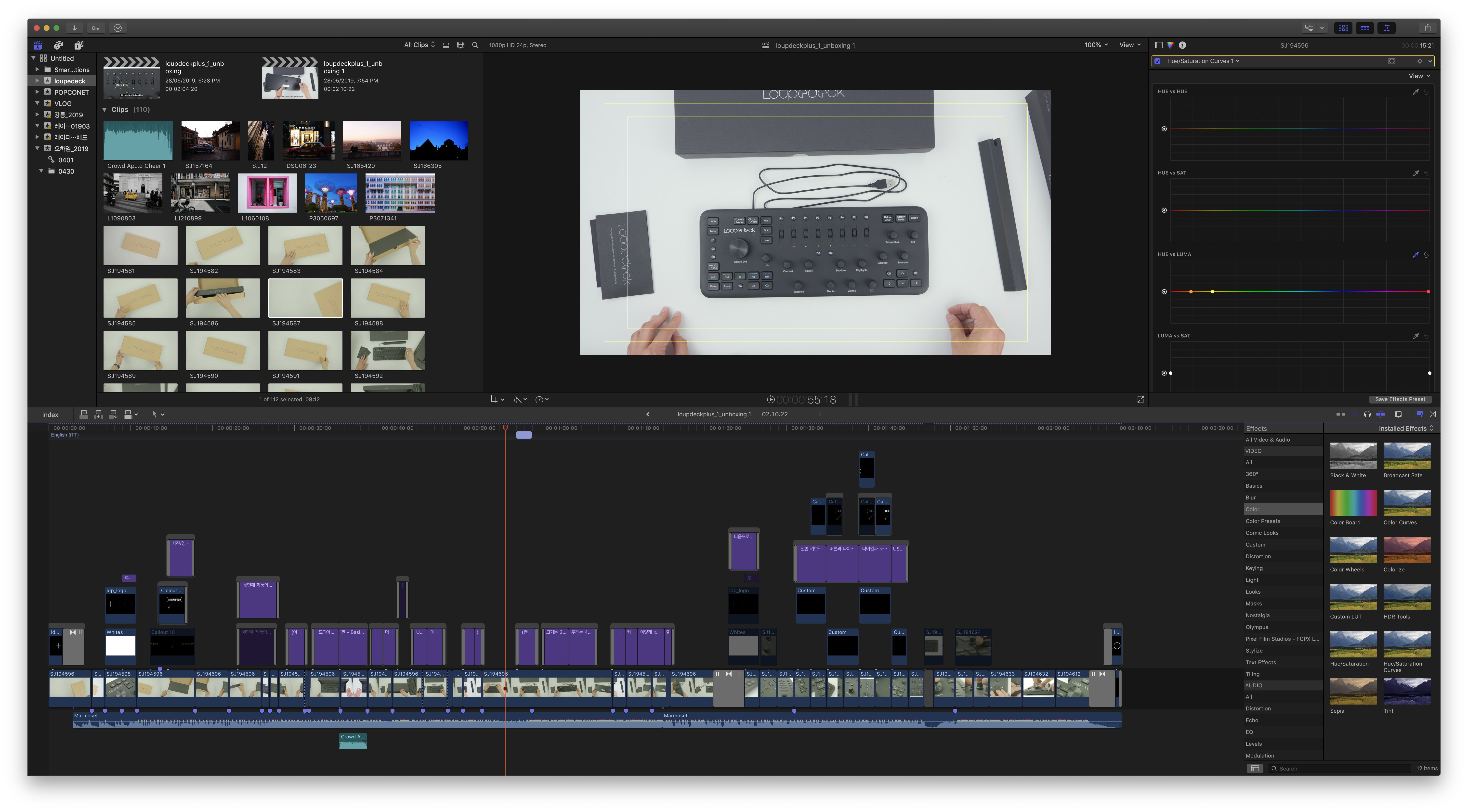Toggle Hue/Saturation Curves 1 effect checkbox
This screenshot has height=812, width=1468.
(1157, 61)
